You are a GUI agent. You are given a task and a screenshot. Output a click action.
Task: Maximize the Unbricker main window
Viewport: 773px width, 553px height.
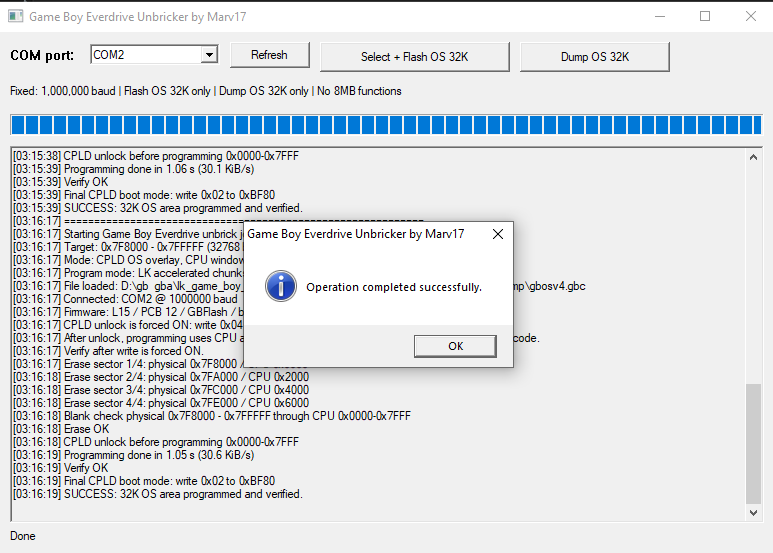point(705,16)
